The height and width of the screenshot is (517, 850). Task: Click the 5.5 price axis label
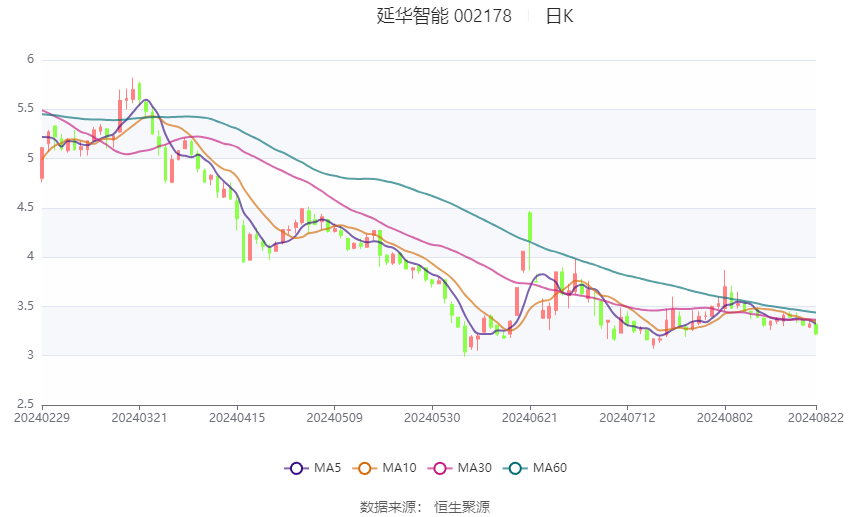click(25, 108)
